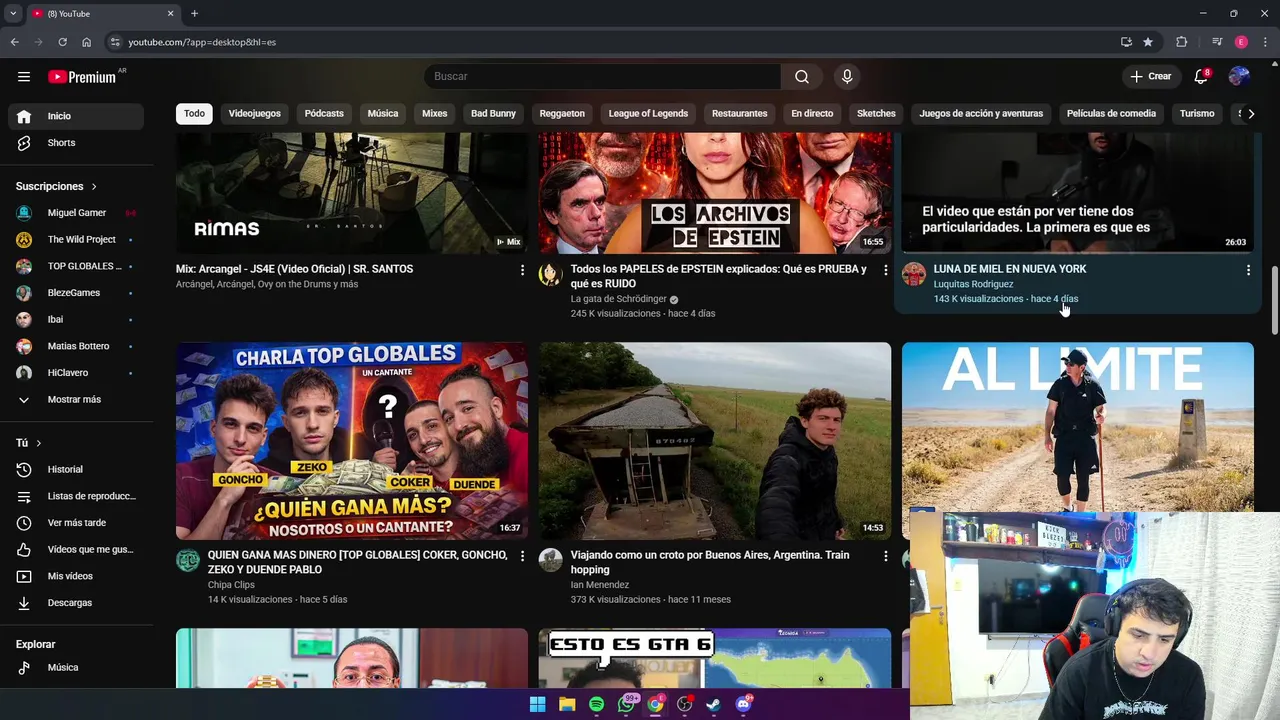Select the Todo filter chip
Viewport: 1280px width, 720px height.
point(194,114)
